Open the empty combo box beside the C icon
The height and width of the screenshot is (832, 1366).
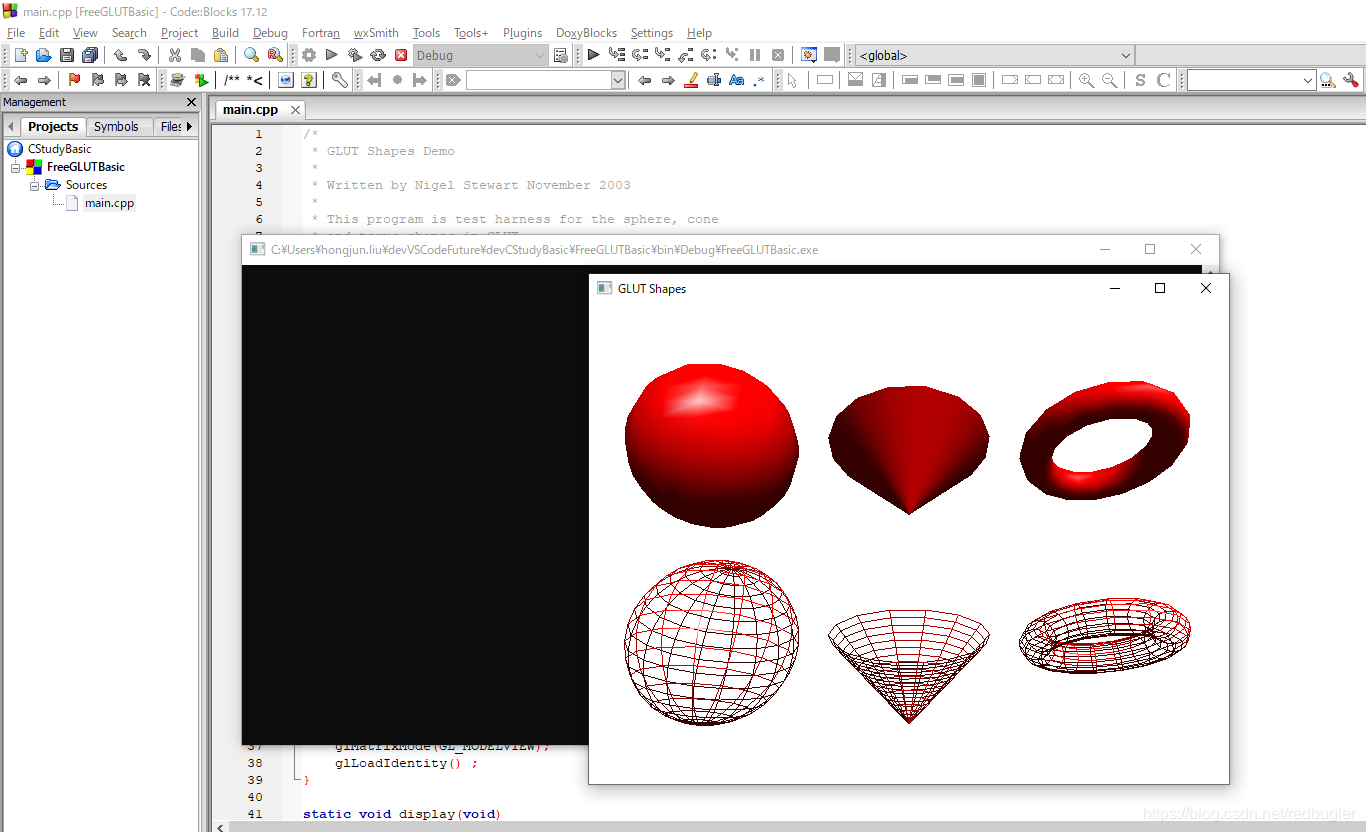pyautogui.click(x=1252, y=80)
